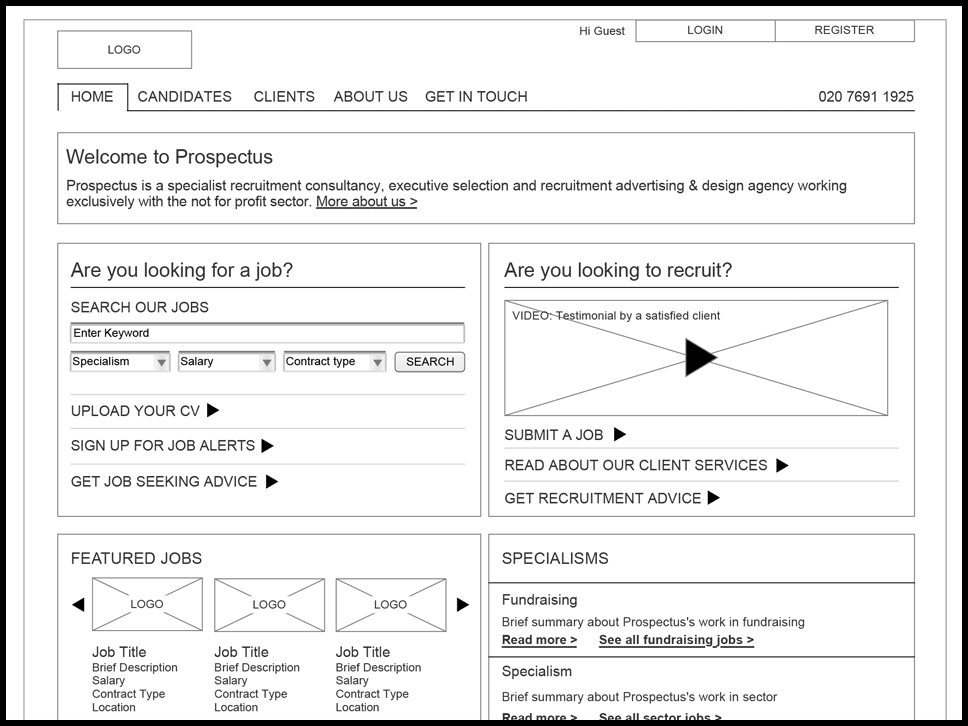Image resolution: width=968 pixels, height=726 pixels.
Task: Open the Candidates menu item
Action: click(x=185, y=97)
